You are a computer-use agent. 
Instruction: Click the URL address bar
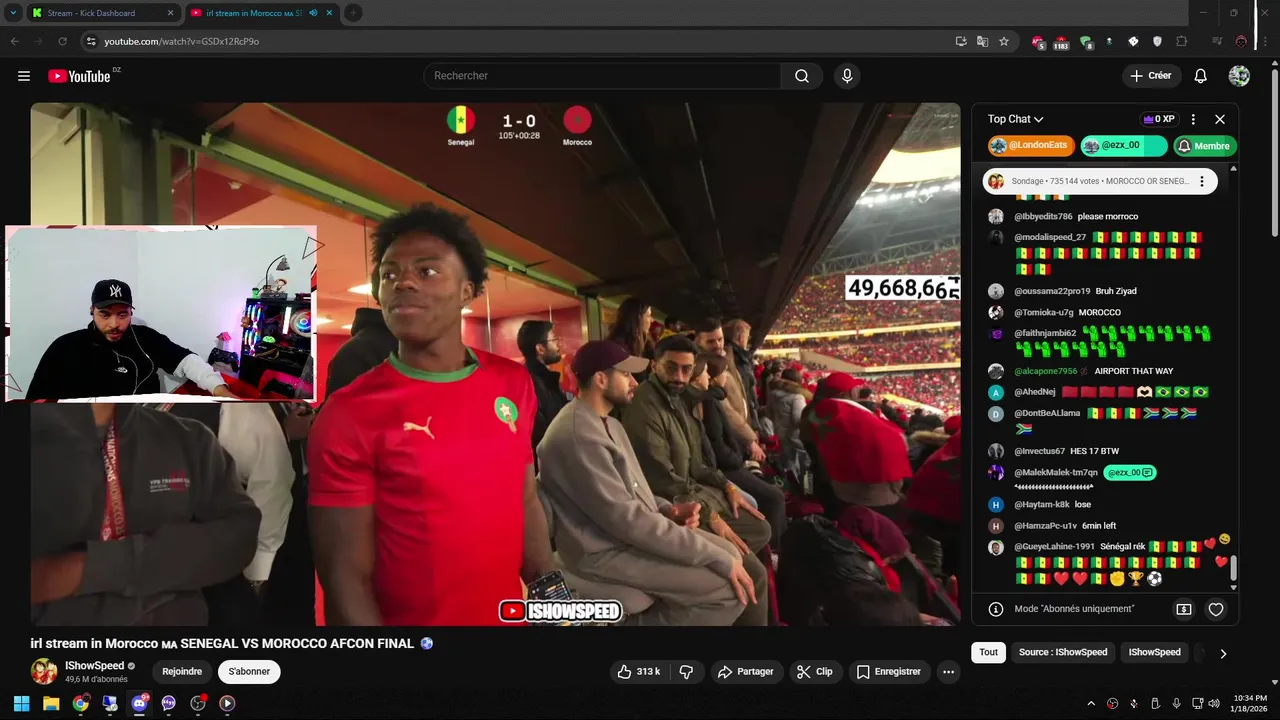pos(520,41)
